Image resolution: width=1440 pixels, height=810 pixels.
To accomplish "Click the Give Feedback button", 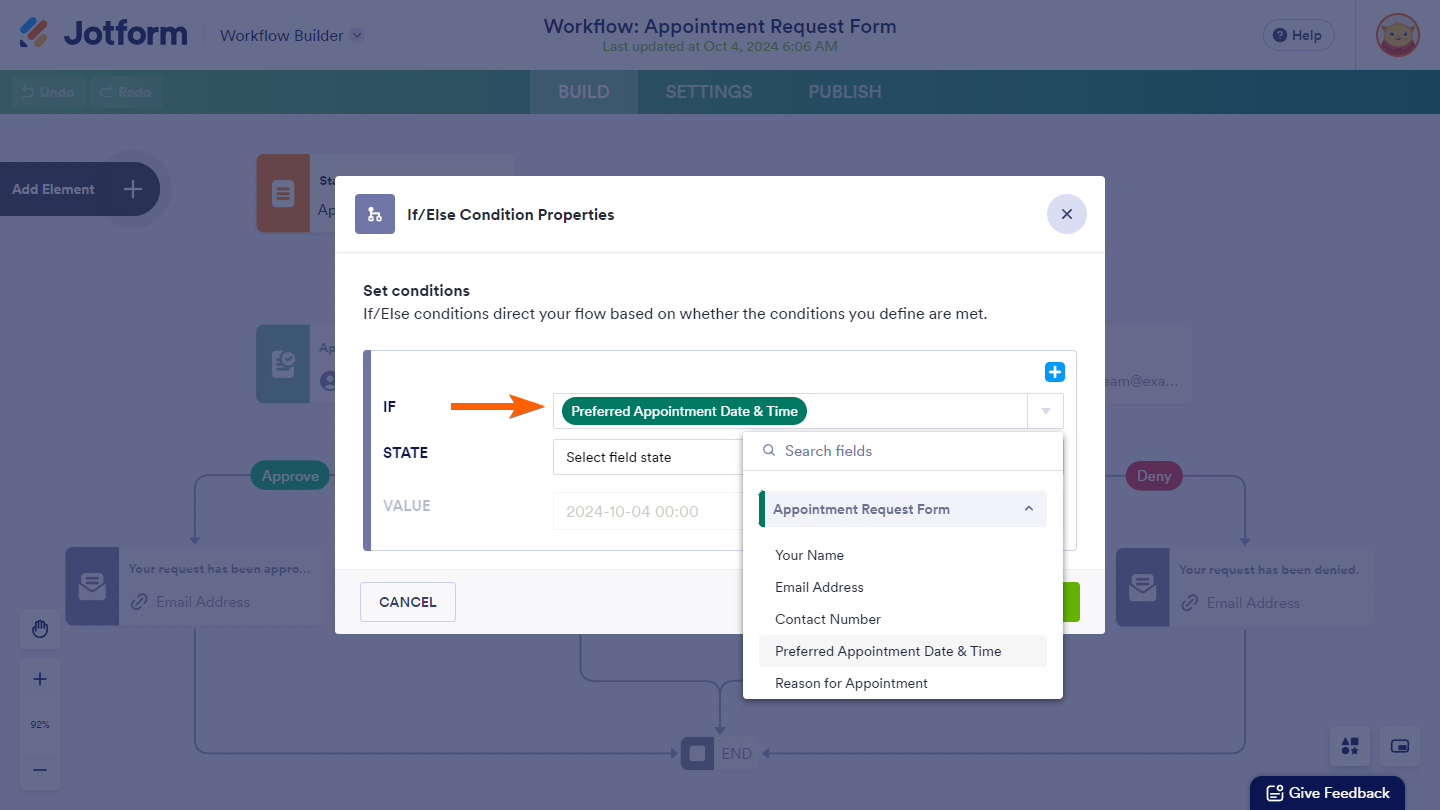I will pos(1327,793).
